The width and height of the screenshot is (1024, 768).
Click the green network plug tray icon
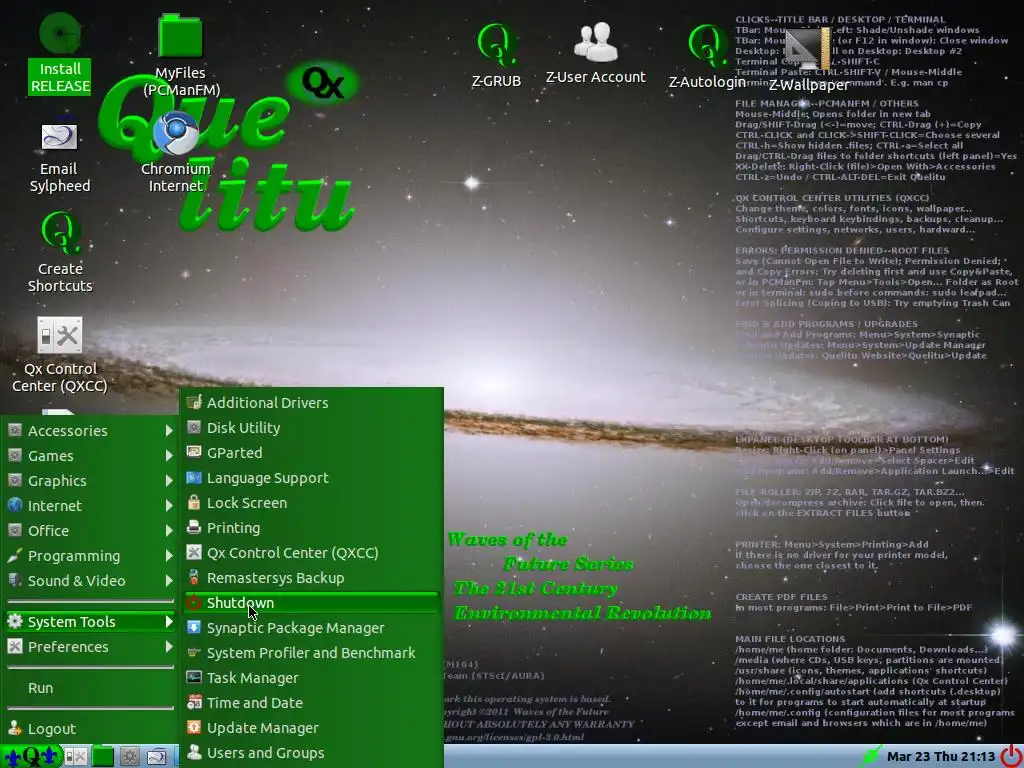872,756
